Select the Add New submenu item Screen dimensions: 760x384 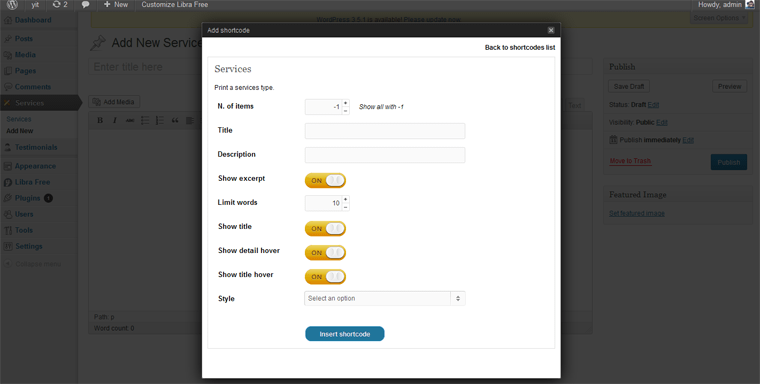click(x=20, y=131)
